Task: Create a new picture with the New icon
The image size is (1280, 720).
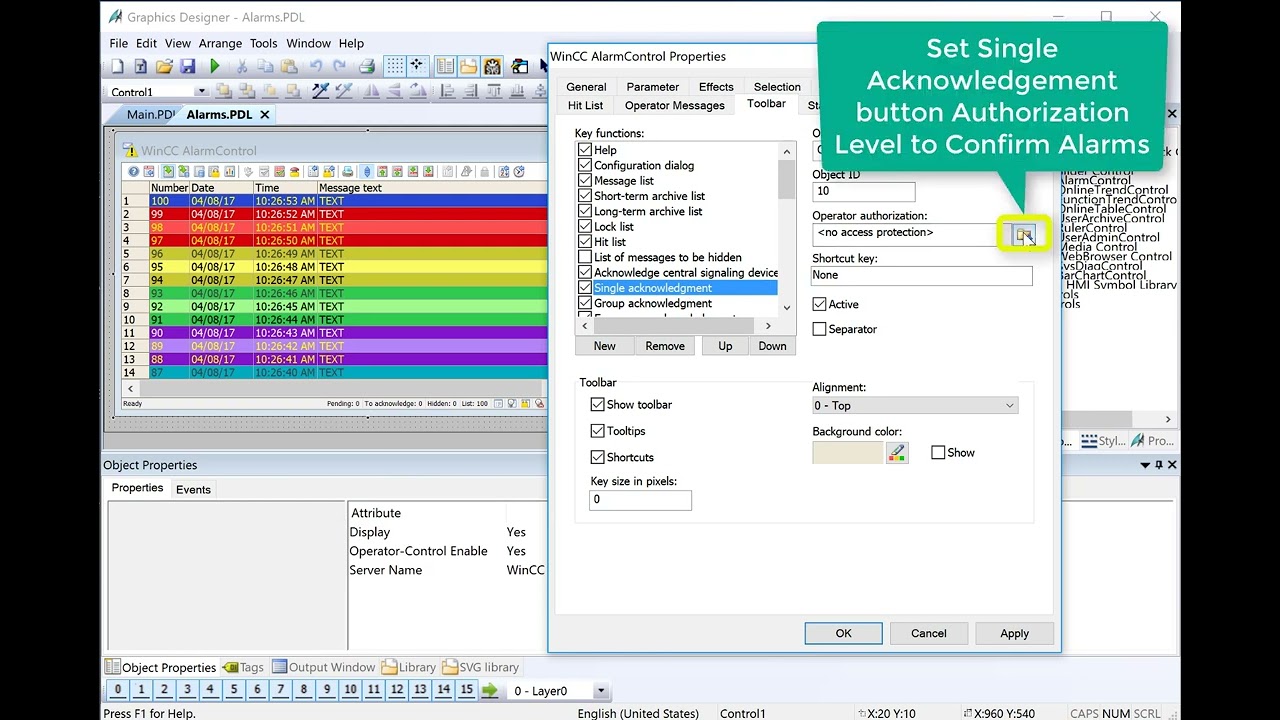Action: tap(117, 67)
